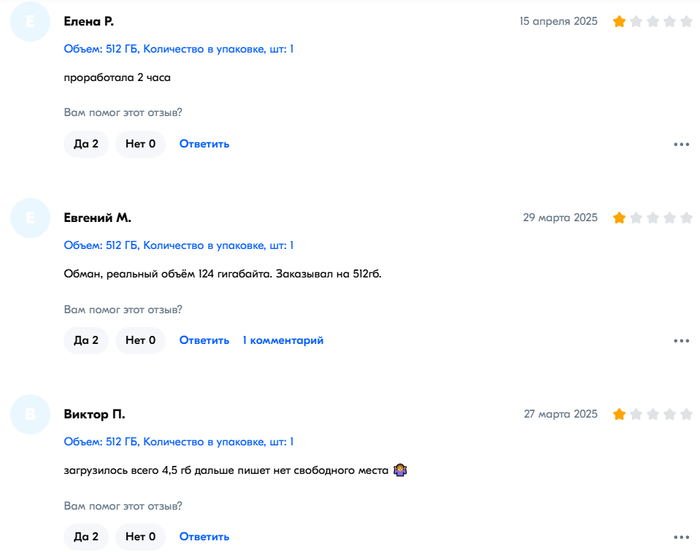Reply to Евгений М.'s review via "Ответить"

point(204,340)
